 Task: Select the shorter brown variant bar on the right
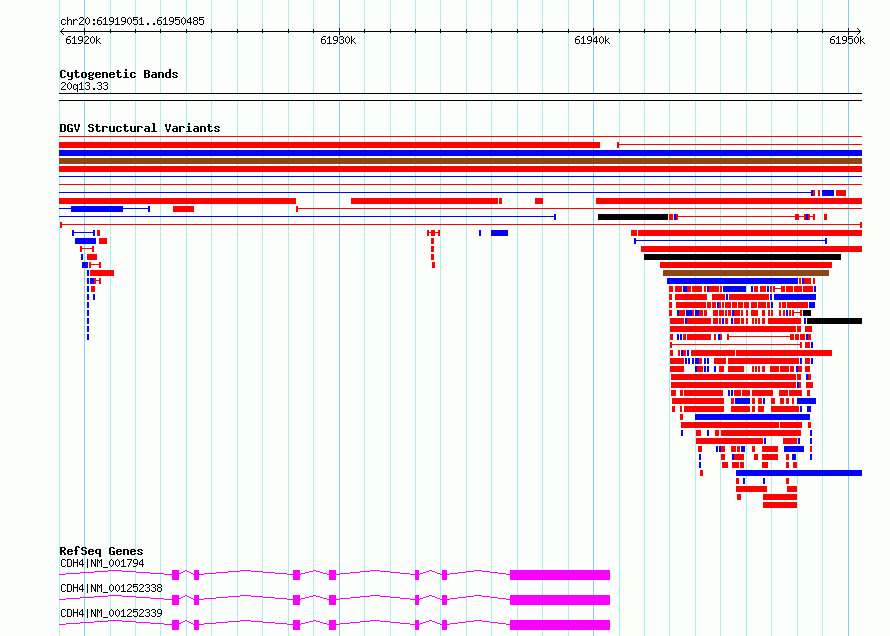coord(746,273)
